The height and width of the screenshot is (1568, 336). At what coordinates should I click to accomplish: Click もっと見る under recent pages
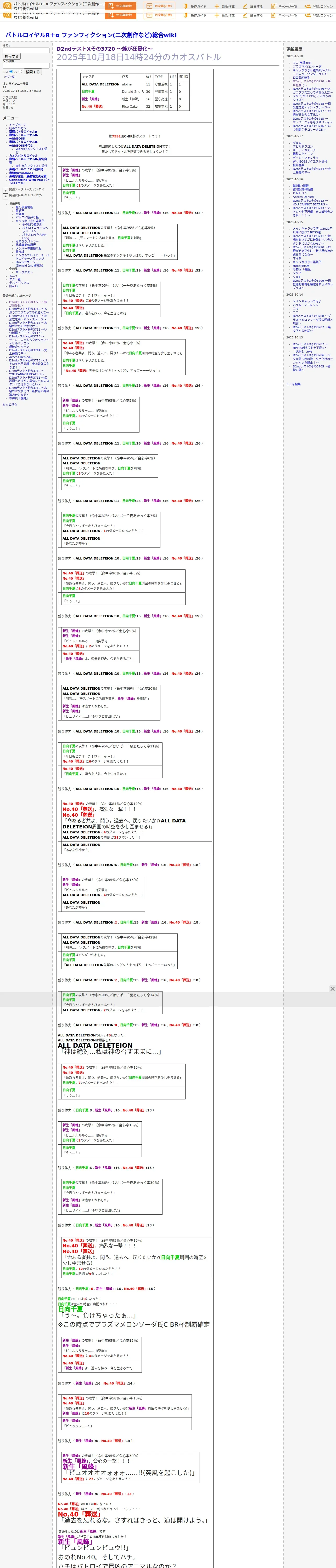[x=10, y=404]
